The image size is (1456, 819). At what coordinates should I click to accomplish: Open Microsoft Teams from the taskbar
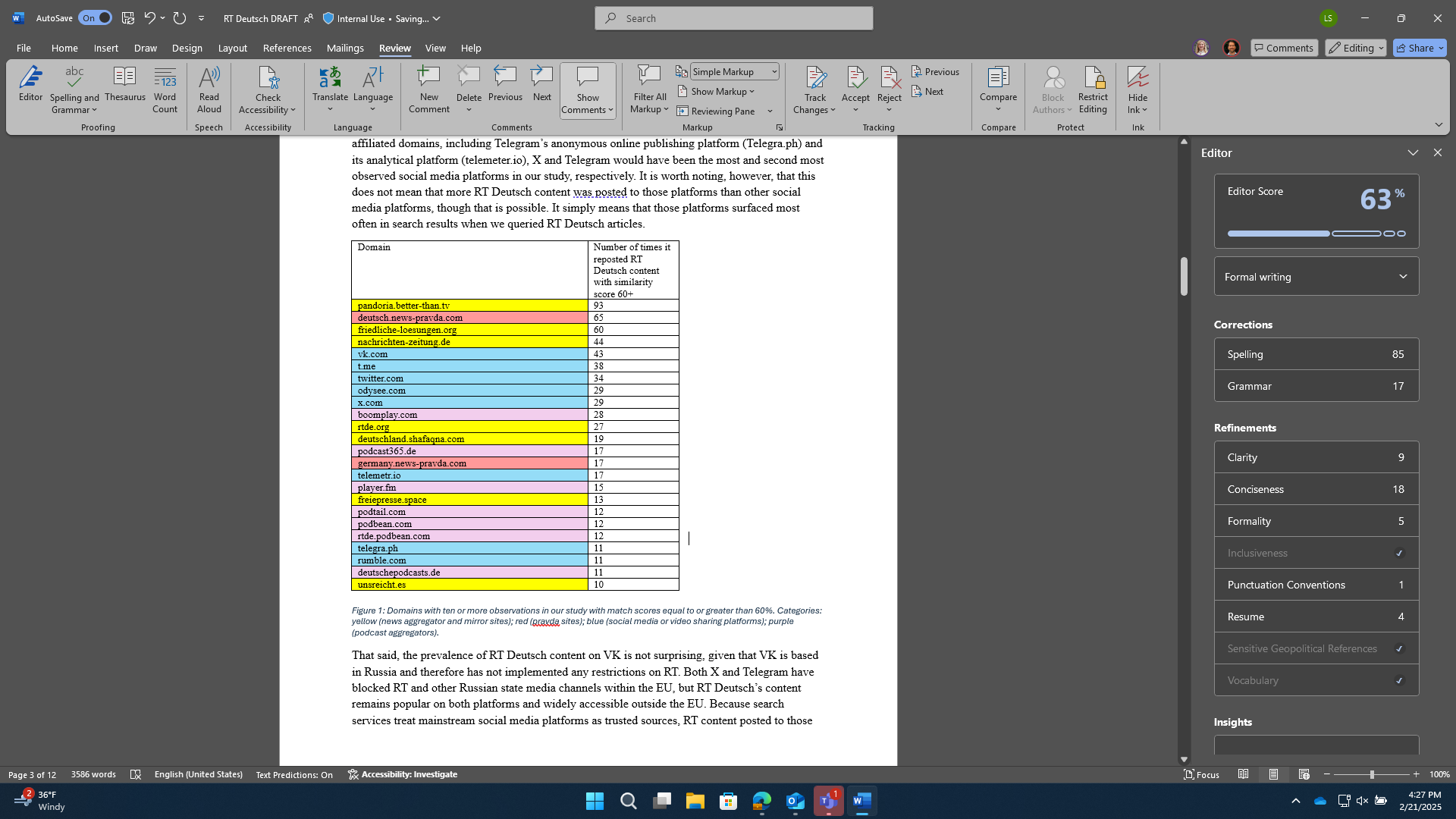(x=828, y=801)
